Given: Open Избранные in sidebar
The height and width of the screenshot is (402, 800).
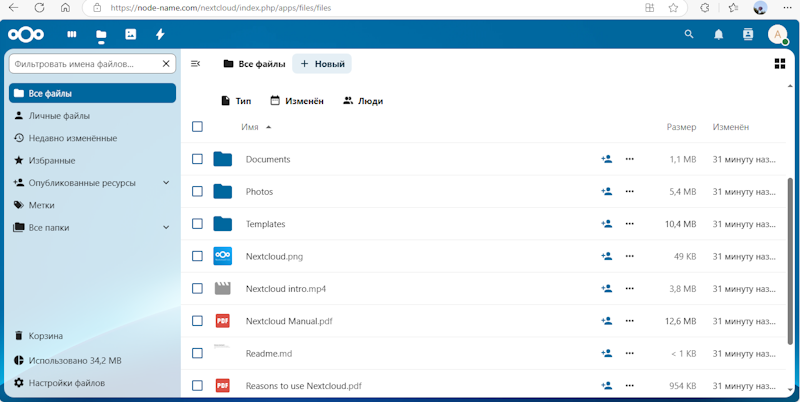Looking at the screenshot, I should [92, 161].
